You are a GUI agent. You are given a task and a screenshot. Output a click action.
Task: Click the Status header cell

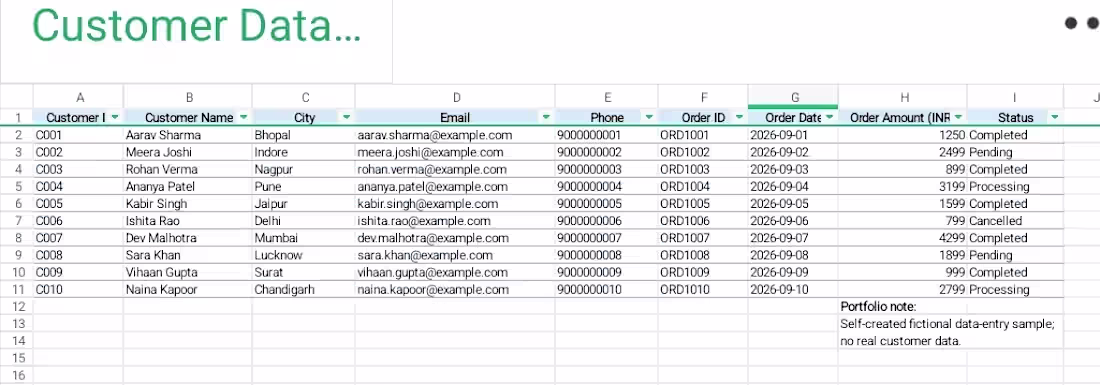pos(1015,117)
